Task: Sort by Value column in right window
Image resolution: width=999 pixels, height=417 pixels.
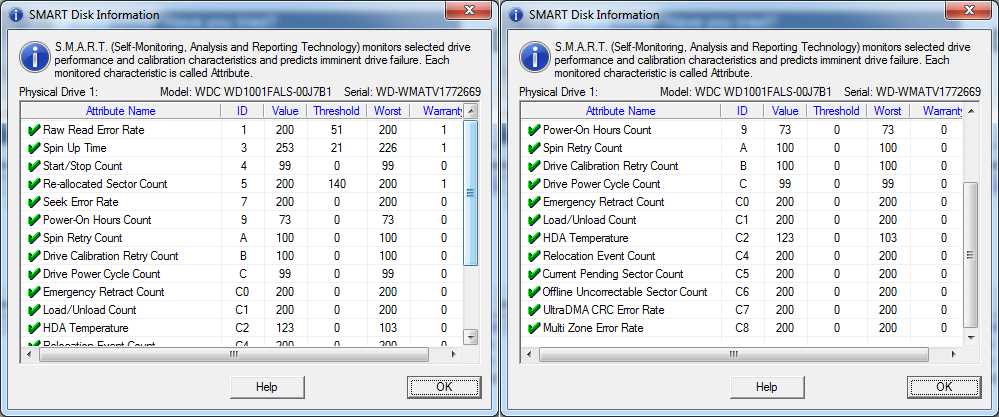Action: (785, 111)
